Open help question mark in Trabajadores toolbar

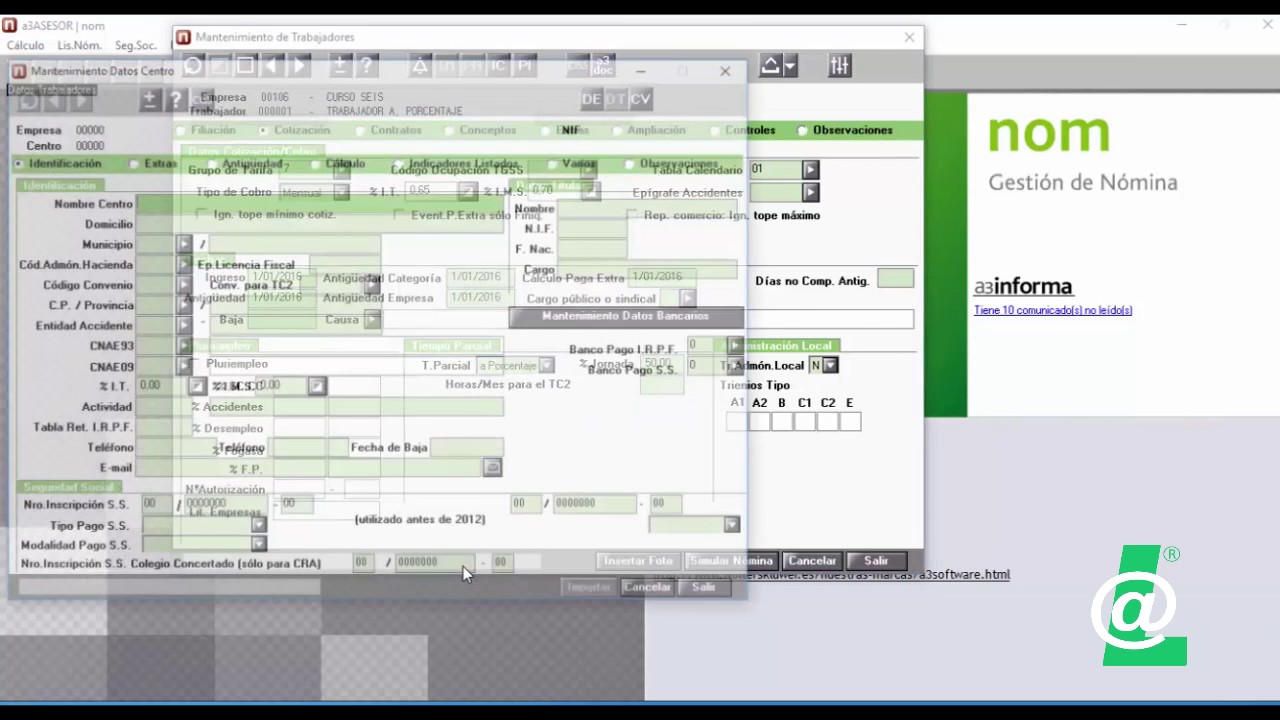[366, 66]
